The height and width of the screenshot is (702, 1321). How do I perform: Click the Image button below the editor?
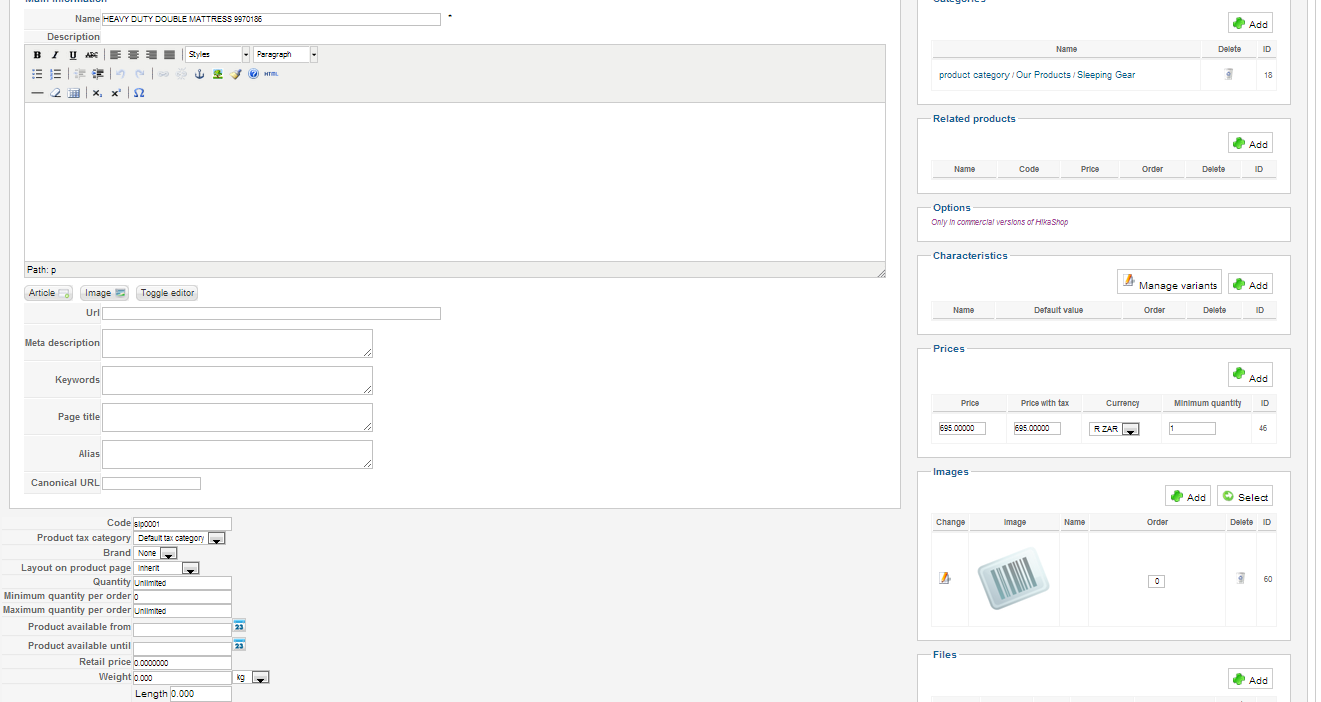105,293
